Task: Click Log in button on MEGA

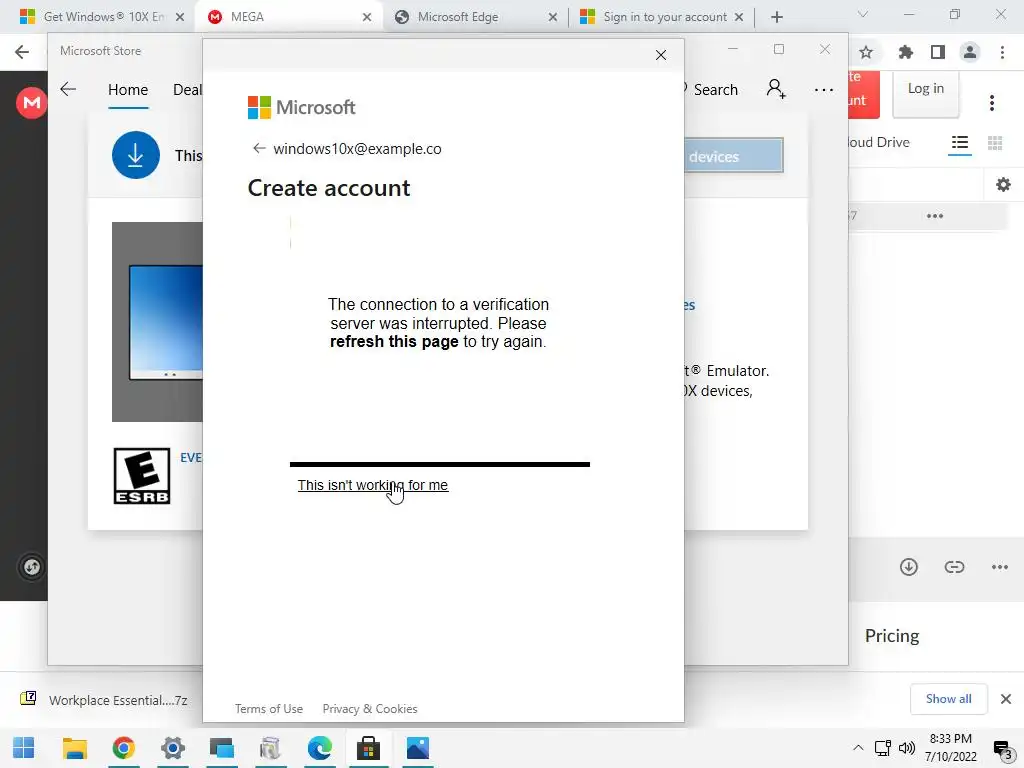Action: (x=925, y=91)
